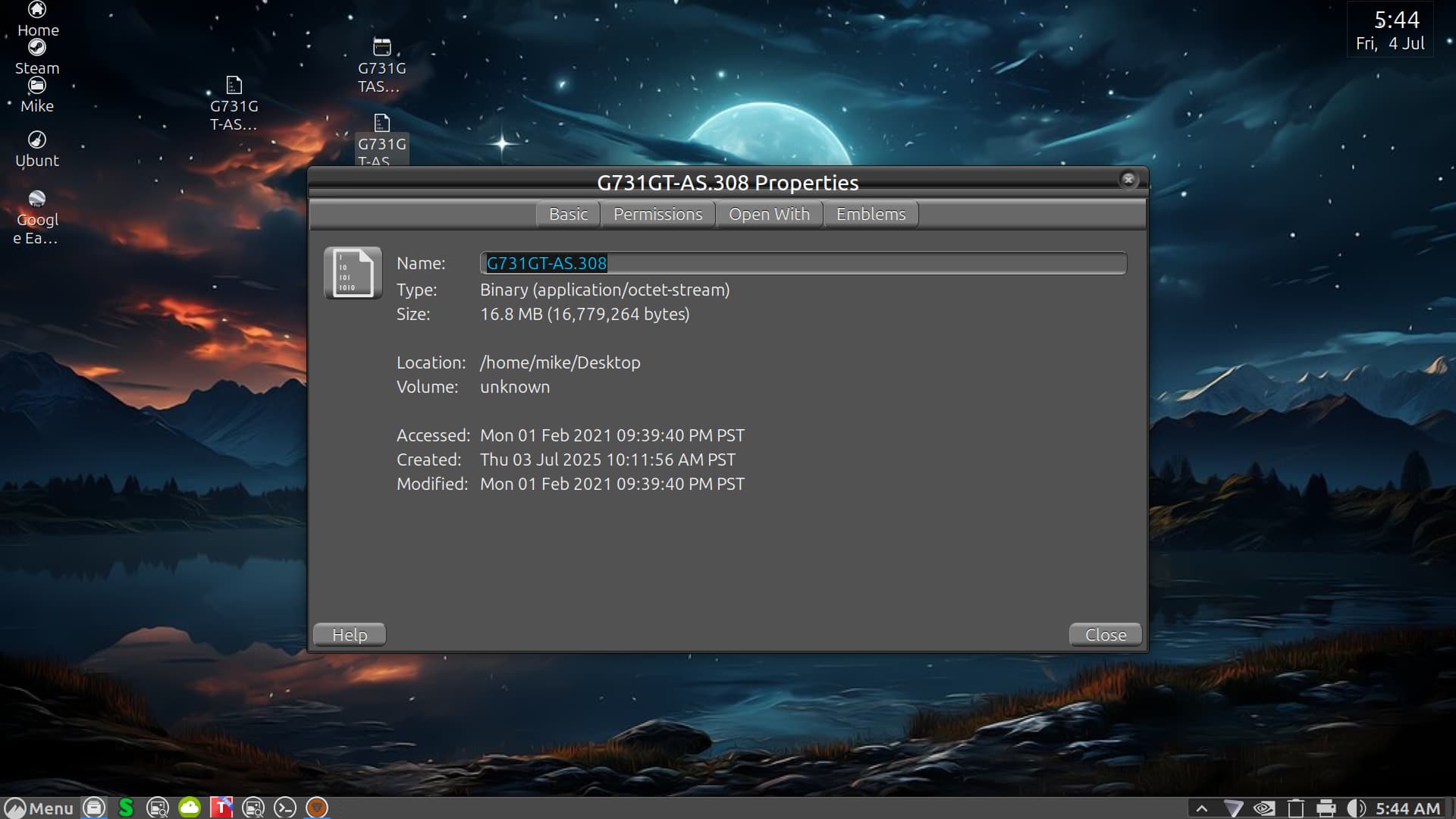Switch to the Permissions tab

tap(658, 215)
